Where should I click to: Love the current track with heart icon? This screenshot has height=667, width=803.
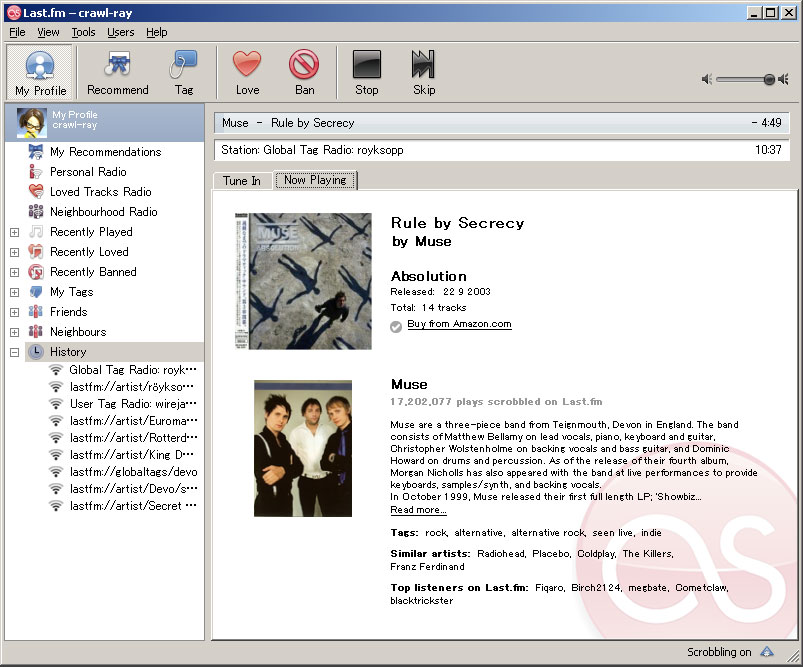point(247,72)
